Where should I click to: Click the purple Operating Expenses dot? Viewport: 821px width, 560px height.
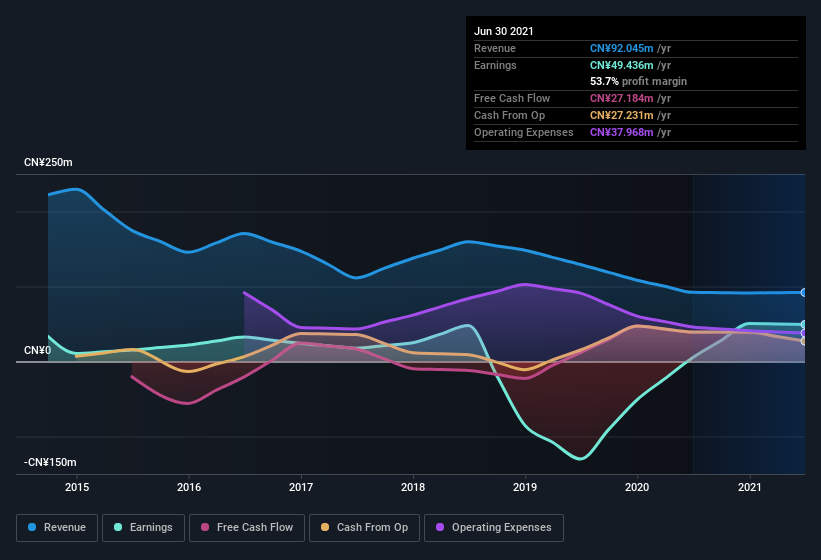(440, 527)
